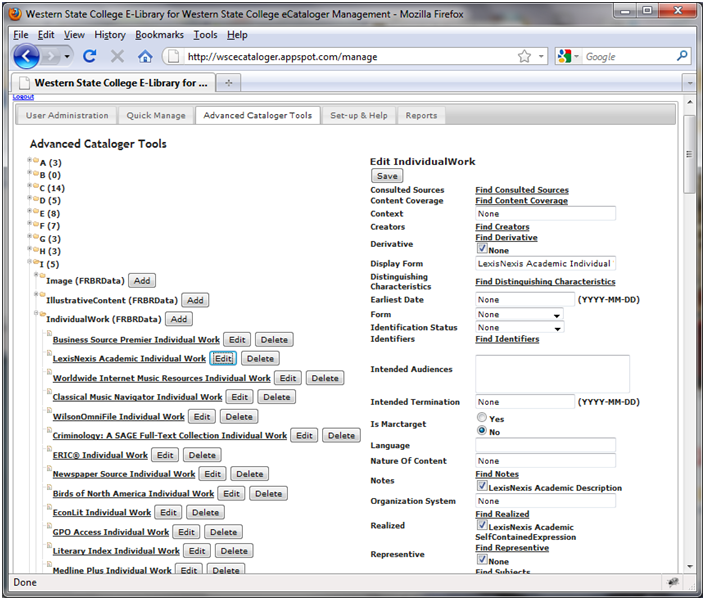
Task: Open the browser Home page icon
Action: (145, 57)
